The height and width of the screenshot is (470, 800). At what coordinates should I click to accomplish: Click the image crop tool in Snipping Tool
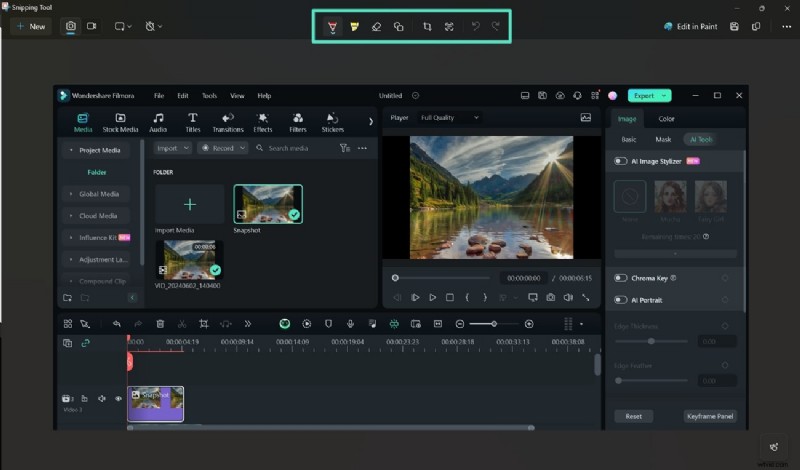click(427, 26)
